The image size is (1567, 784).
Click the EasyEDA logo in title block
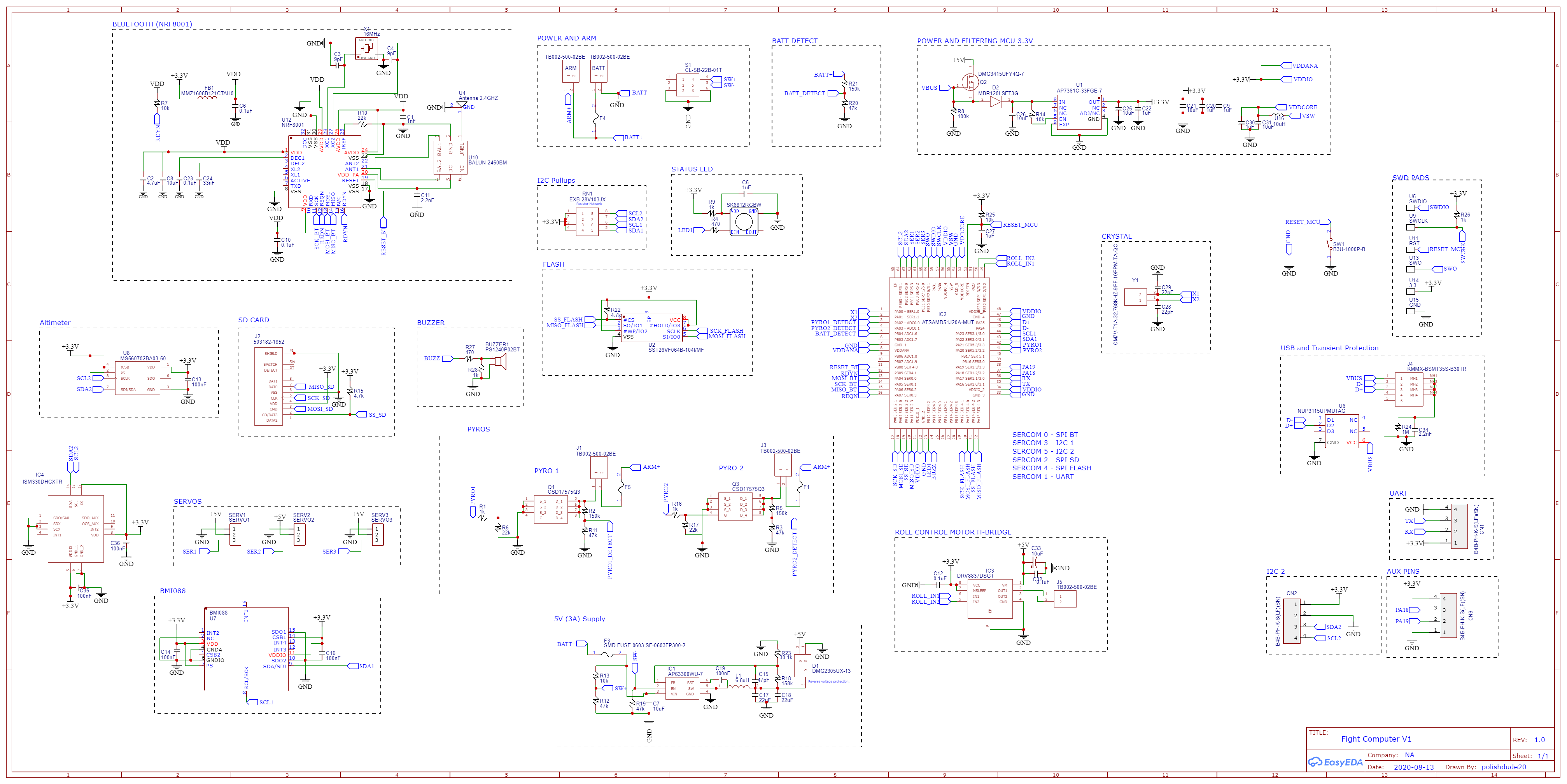click(x=1335, y=761)
